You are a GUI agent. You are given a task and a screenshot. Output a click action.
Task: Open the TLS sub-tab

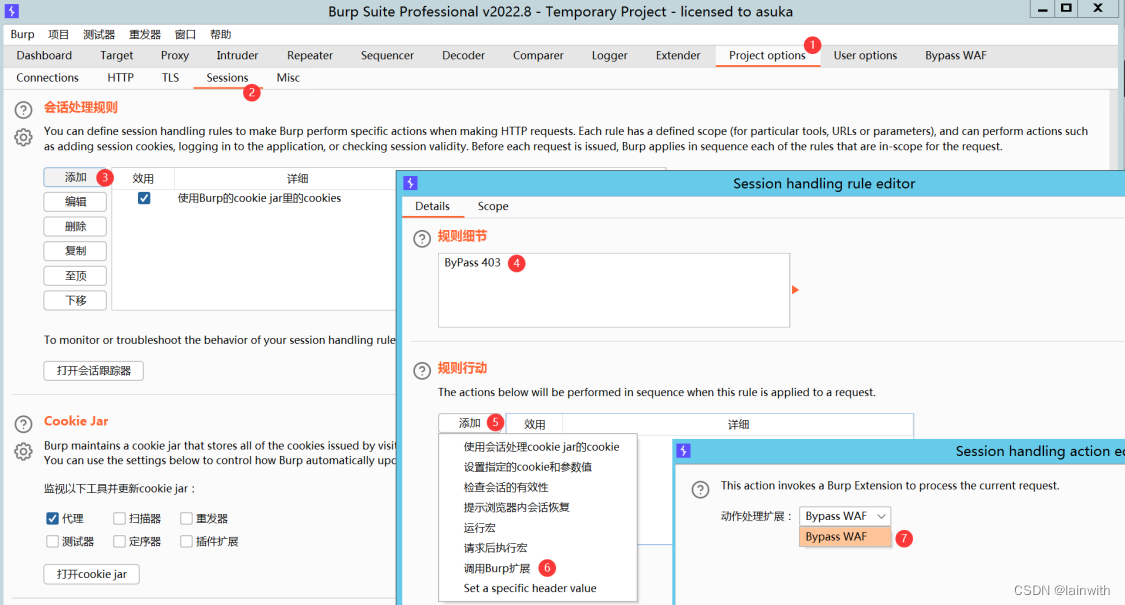[x=170, y=78]
